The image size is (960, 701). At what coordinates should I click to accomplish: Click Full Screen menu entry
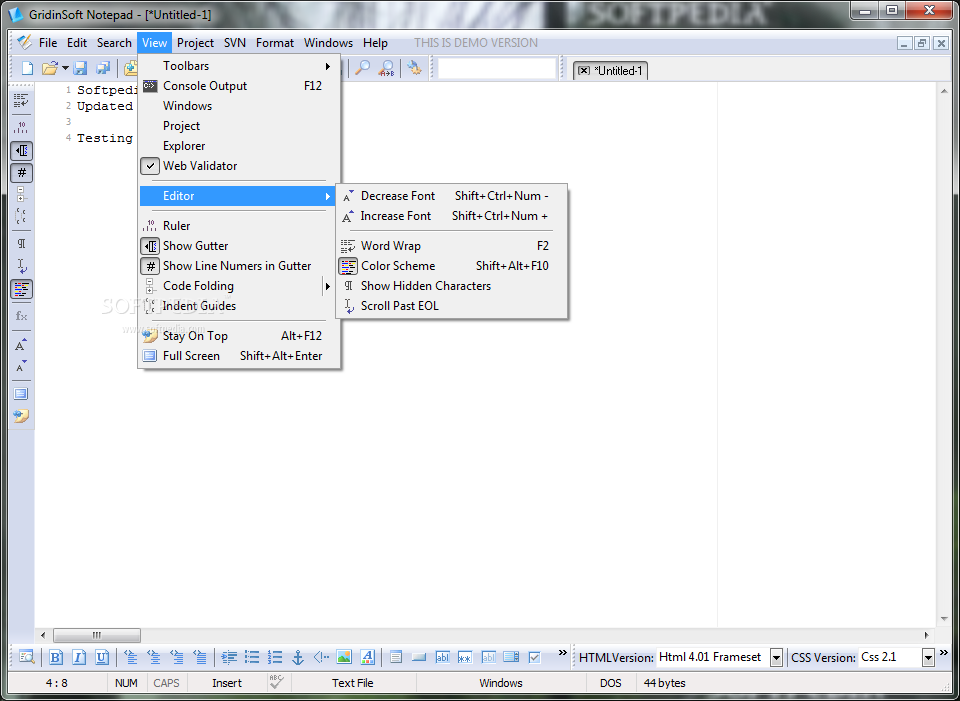(x=239, y=356)
